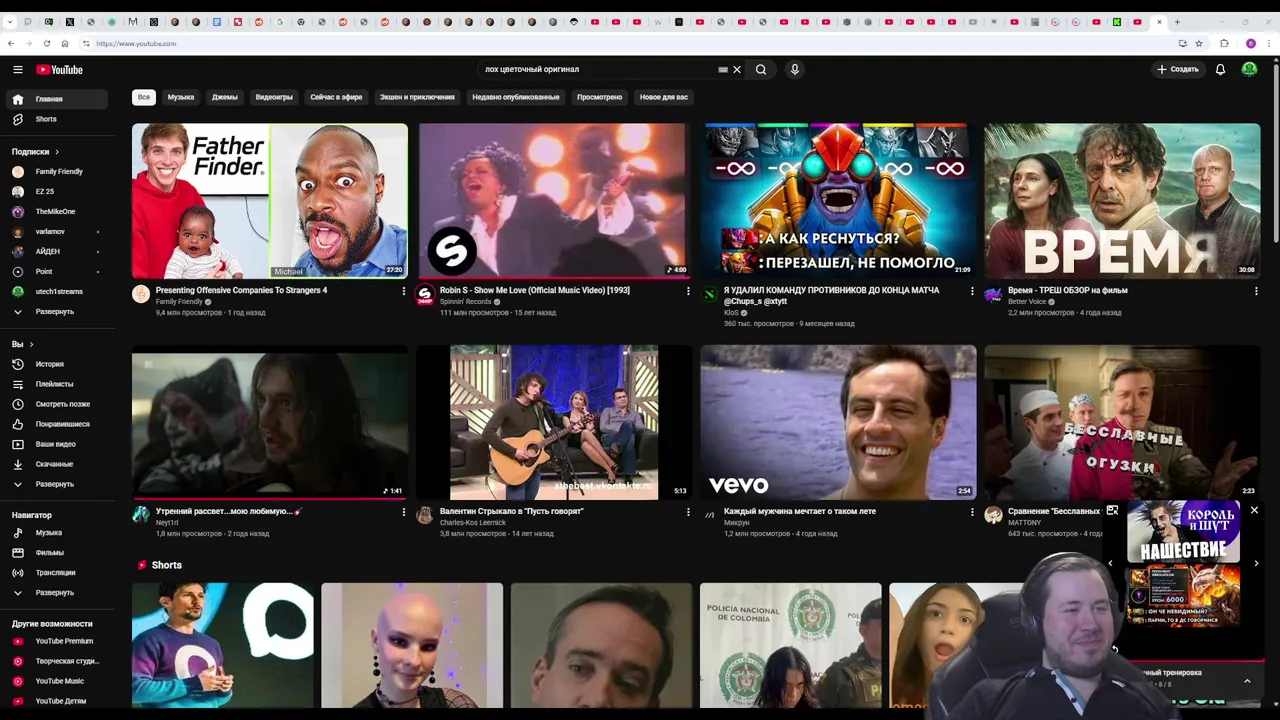This screenshot has width=1280, height=720.
Task: Open Смотреть позже in the sidebar
Action: click(x=58, y=404)
